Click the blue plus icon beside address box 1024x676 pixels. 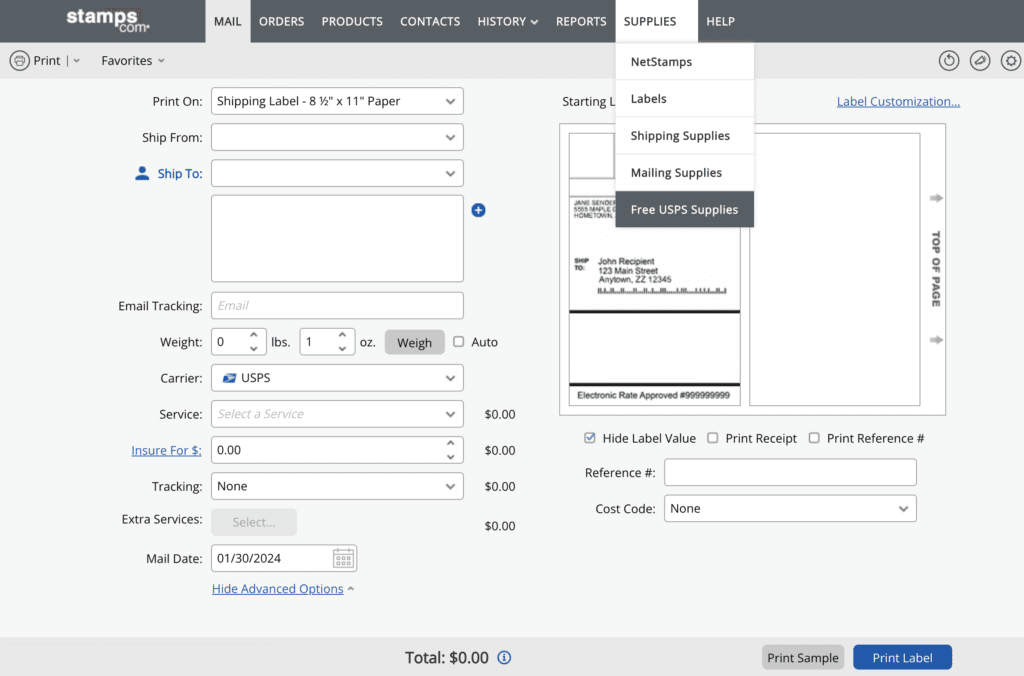tap(478, 210)
